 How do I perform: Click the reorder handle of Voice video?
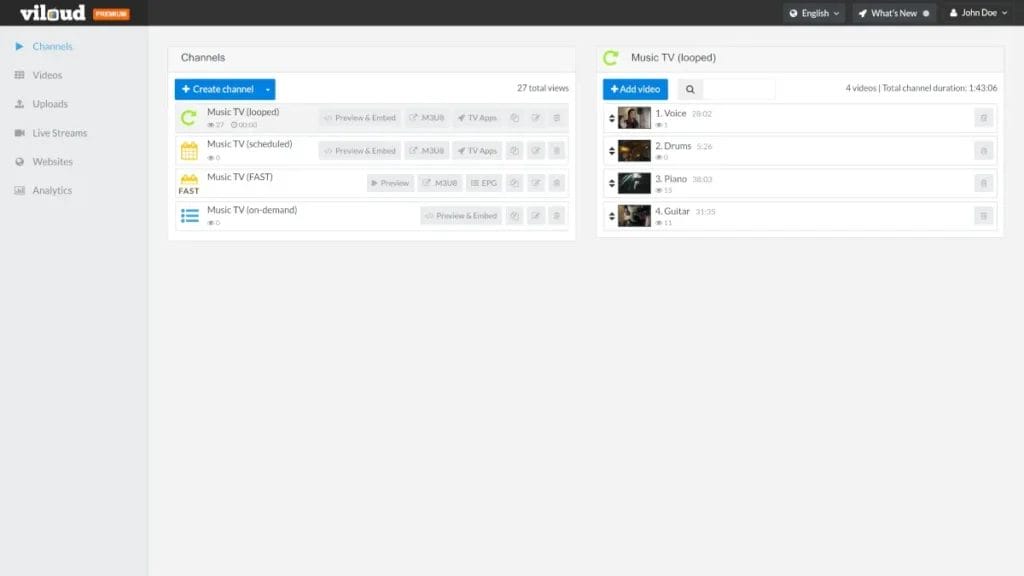coord(611,118)
